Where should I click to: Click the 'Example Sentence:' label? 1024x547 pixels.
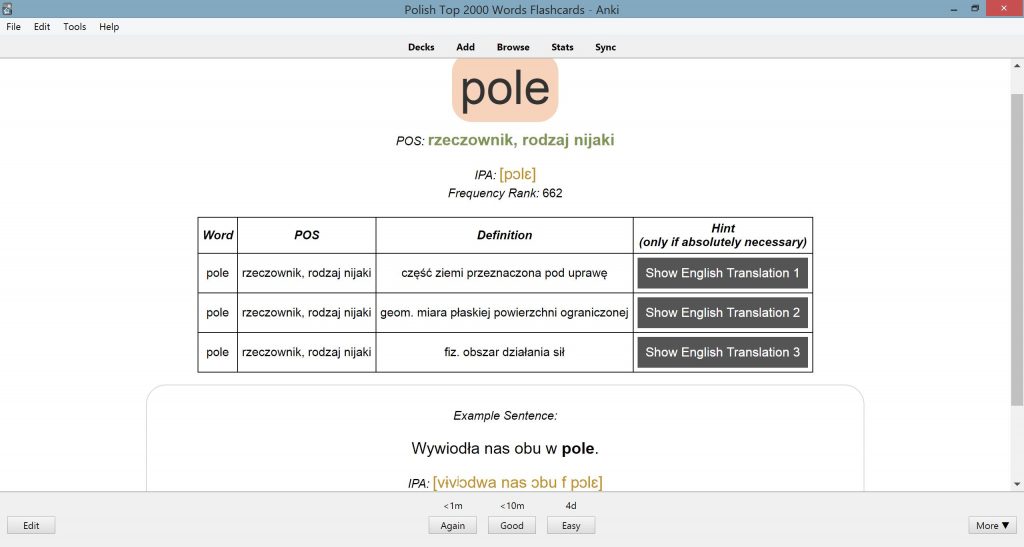pos(505,416)
